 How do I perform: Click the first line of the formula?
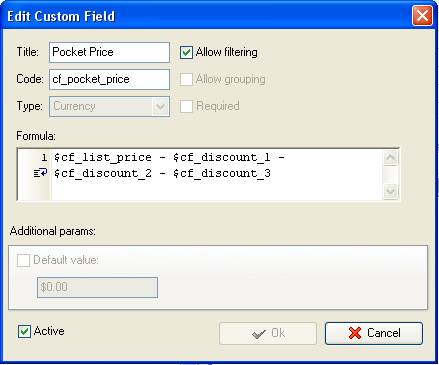pos(169,157)
